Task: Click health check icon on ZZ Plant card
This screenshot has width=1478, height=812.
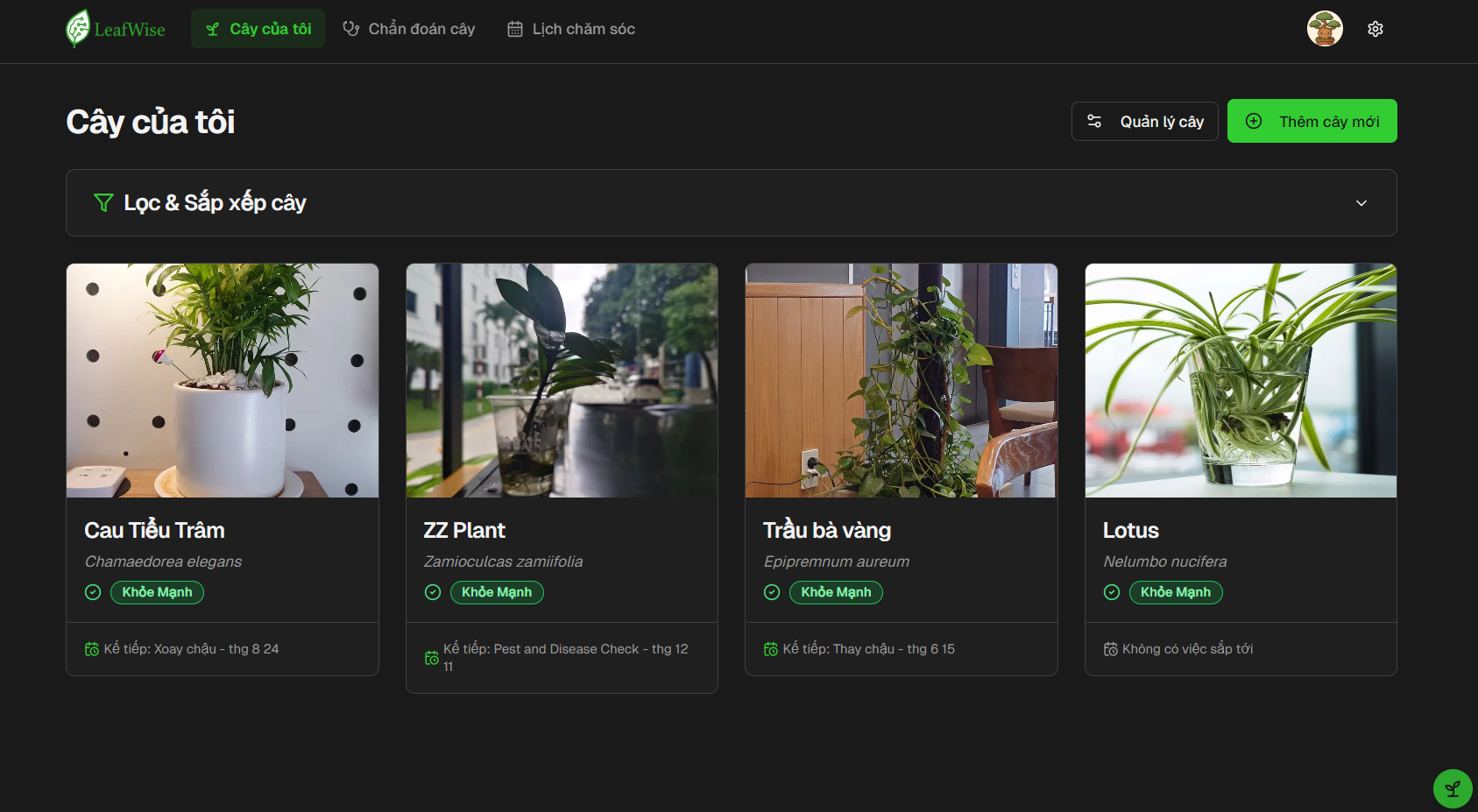Action: pos(433,592)
